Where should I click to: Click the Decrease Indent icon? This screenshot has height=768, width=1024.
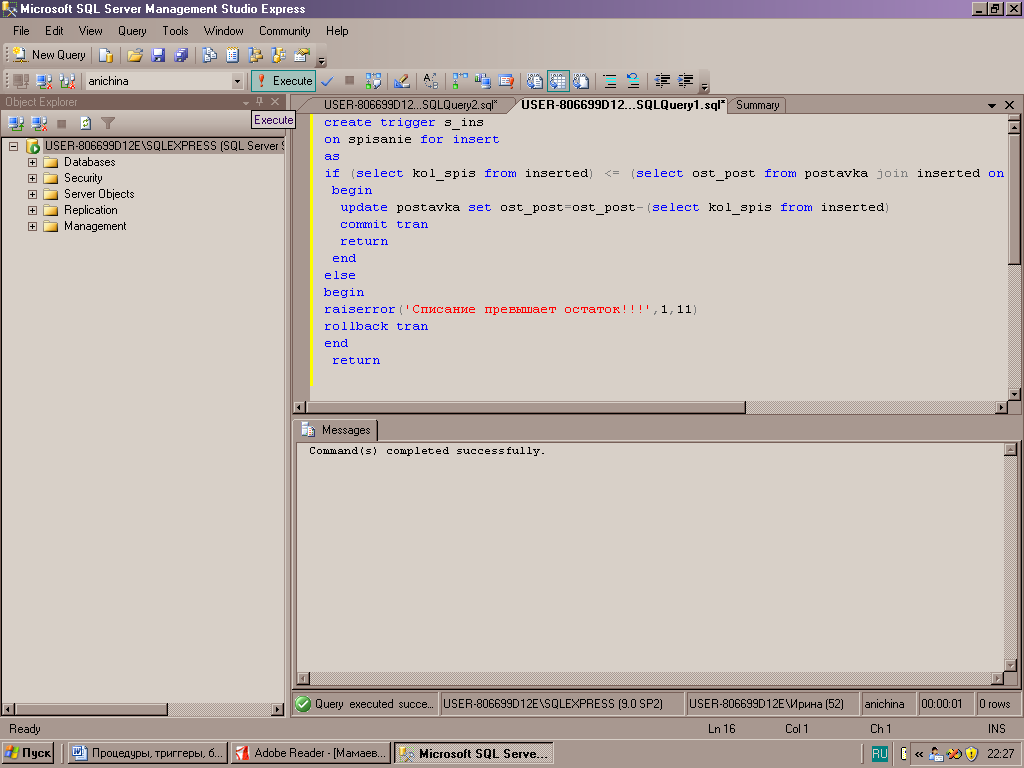tap(662, 81)
